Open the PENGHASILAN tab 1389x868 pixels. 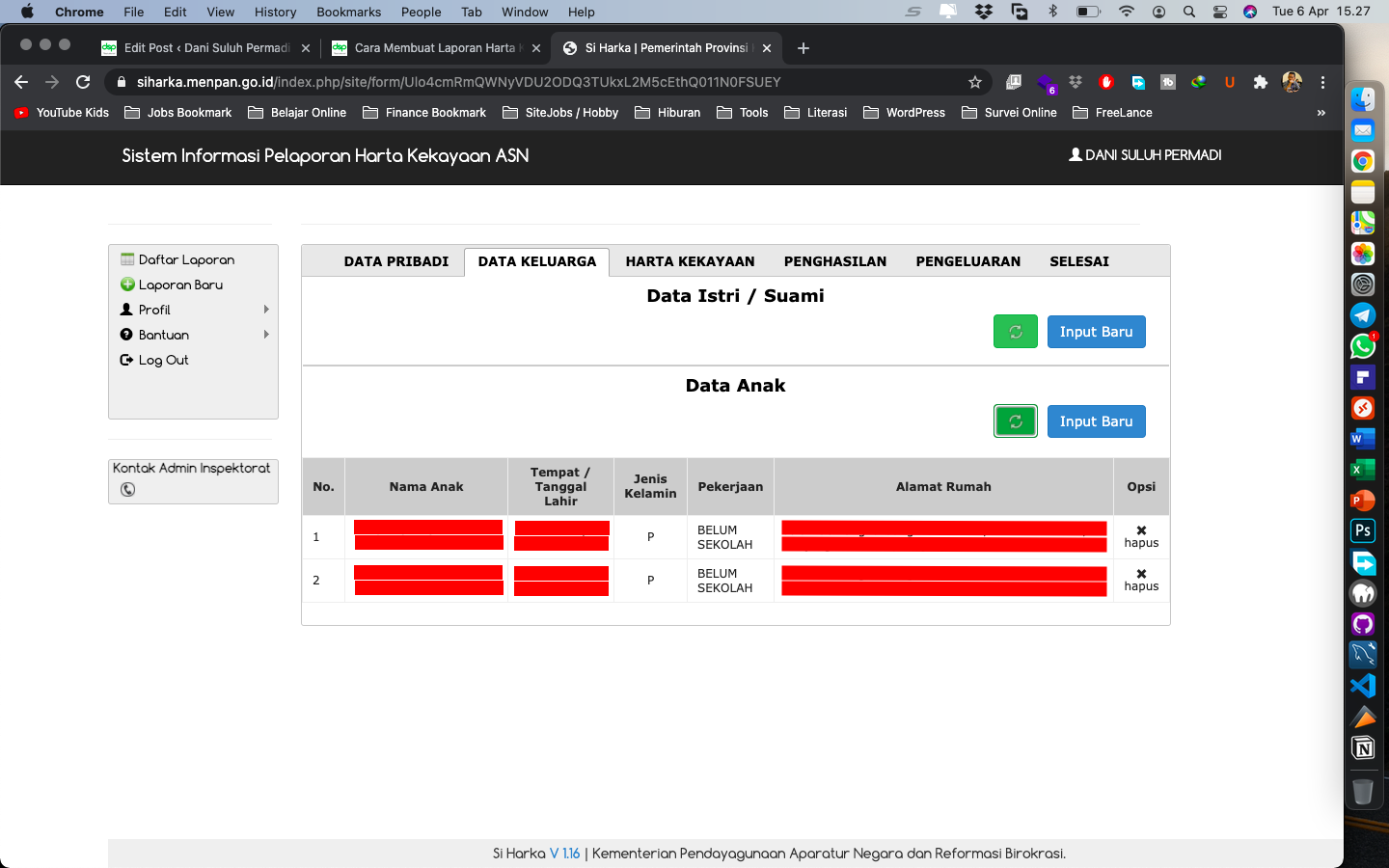(834, 261)
